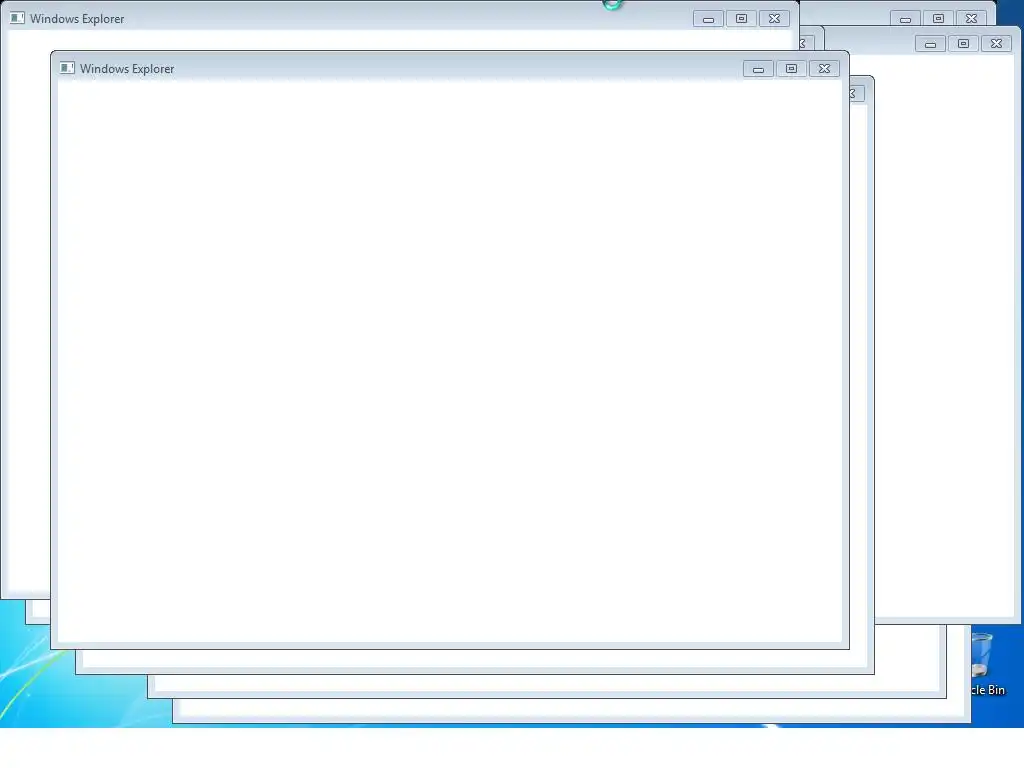Click the front Windows Explorer window's title icon
Viewport: 1024px width, 768px height.
(x=67, y=68)
